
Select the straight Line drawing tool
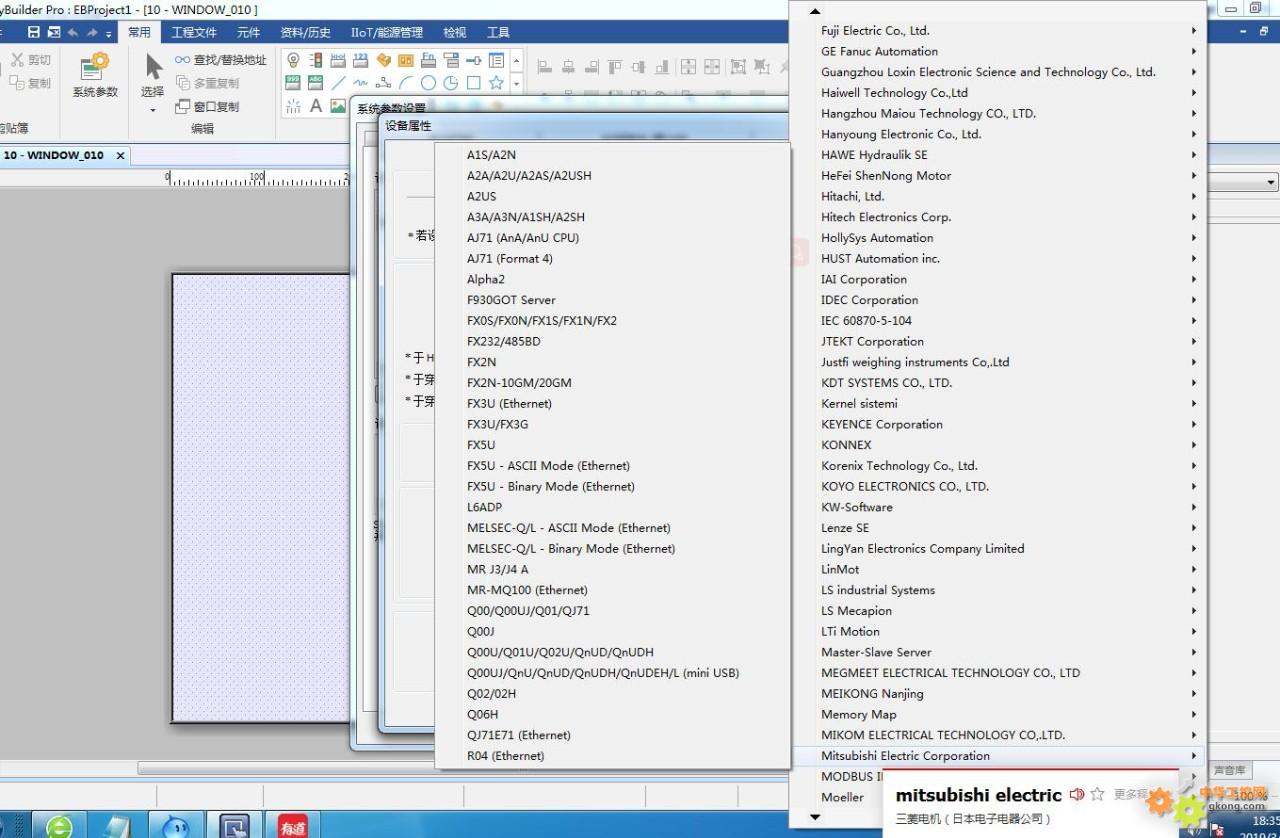click(339, 83)
